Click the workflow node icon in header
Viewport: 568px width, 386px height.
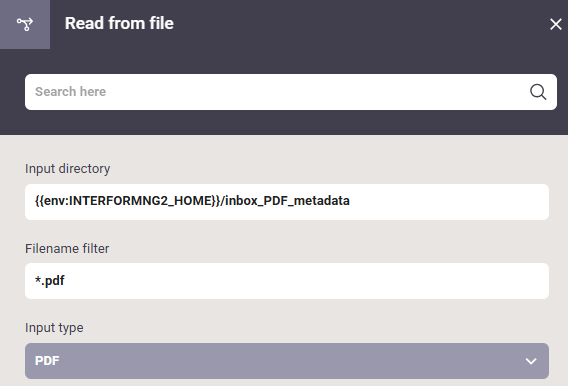point(25,24)
